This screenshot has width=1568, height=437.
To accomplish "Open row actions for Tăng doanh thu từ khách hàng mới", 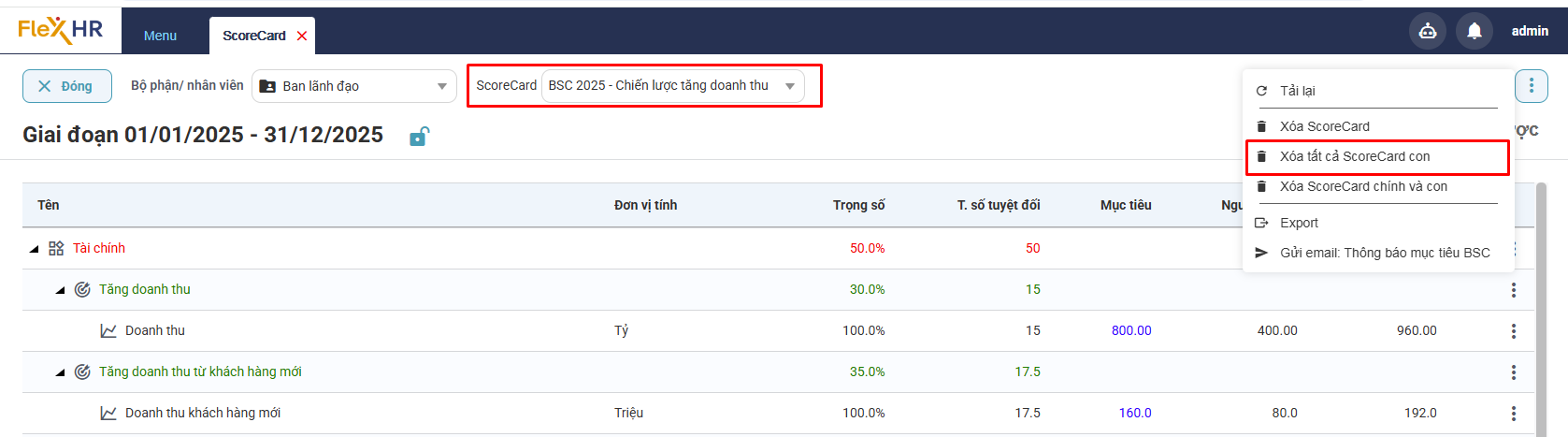I will click(x=1513, y=372).
